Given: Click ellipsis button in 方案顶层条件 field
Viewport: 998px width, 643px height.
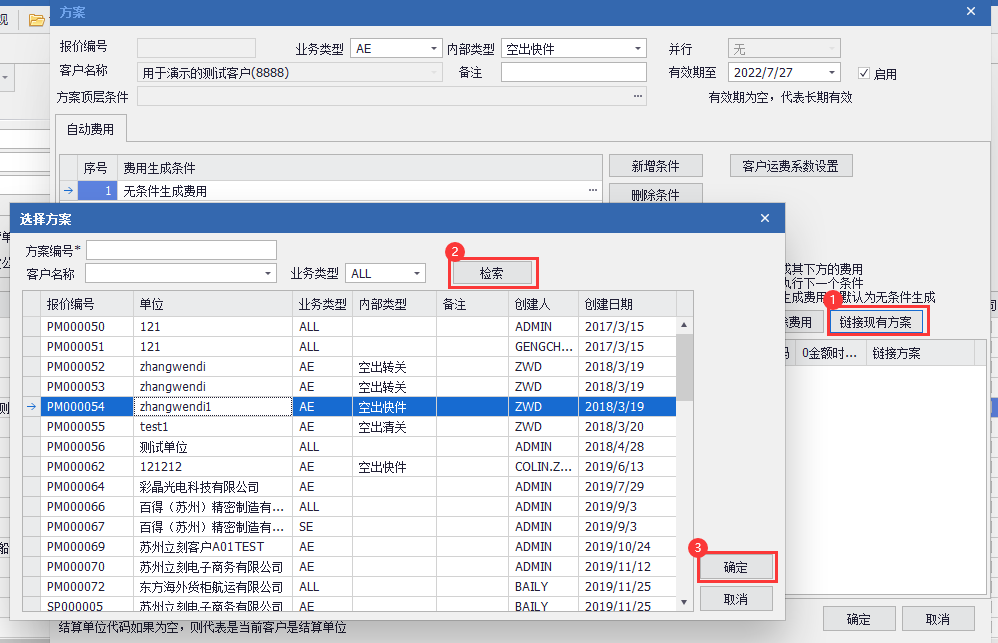Looking at the screenshot, I should 637,96.
